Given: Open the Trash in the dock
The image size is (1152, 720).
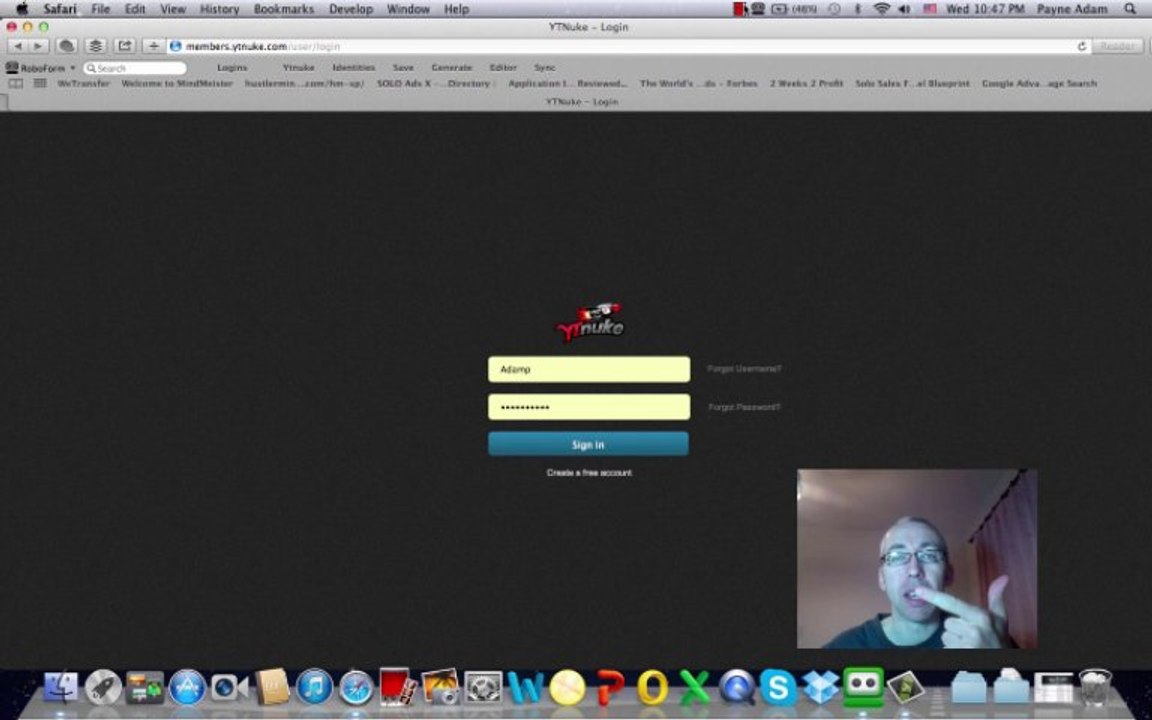Looking at the screenshot, I should 1095,688.
